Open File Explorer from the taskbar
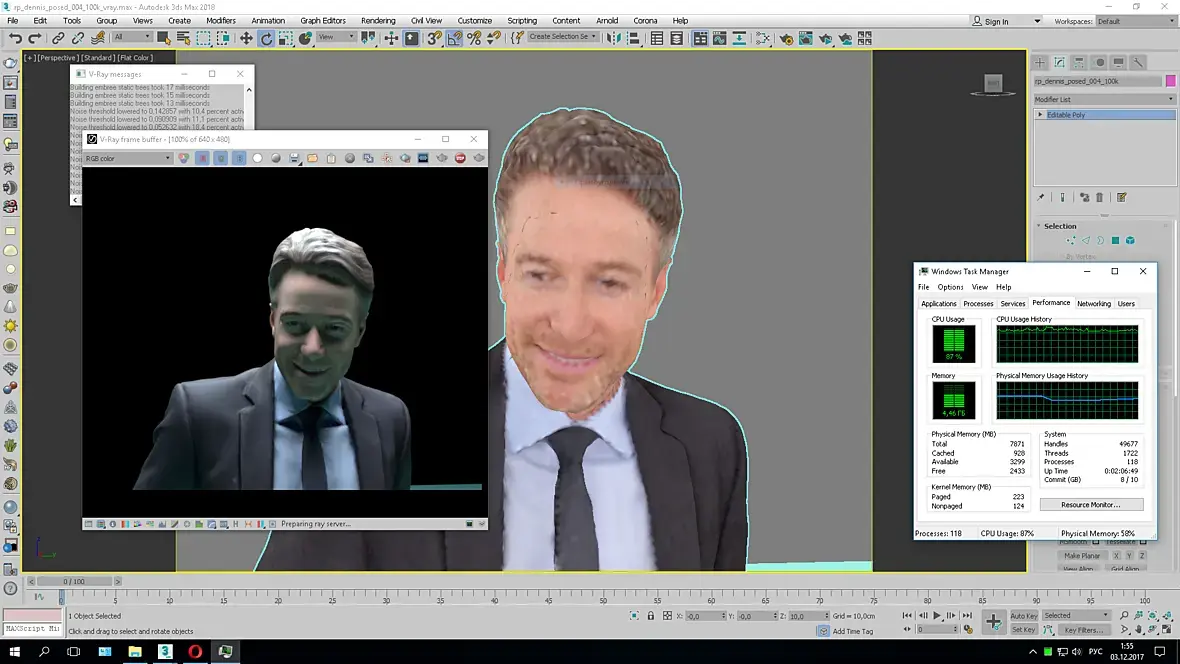This screenshot has height=664, width=1180. click(x=135, y=651)
